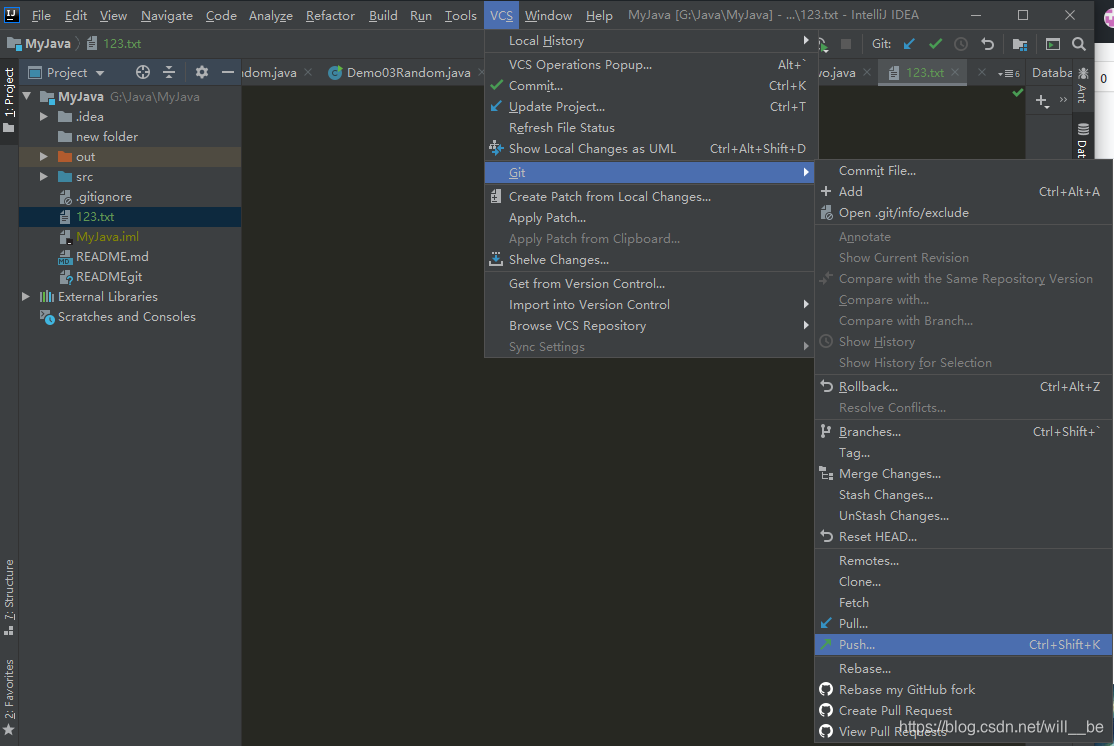Click the plus icon in Database panel
The width and height of the screenshot is (1114, 746).
1042,101
